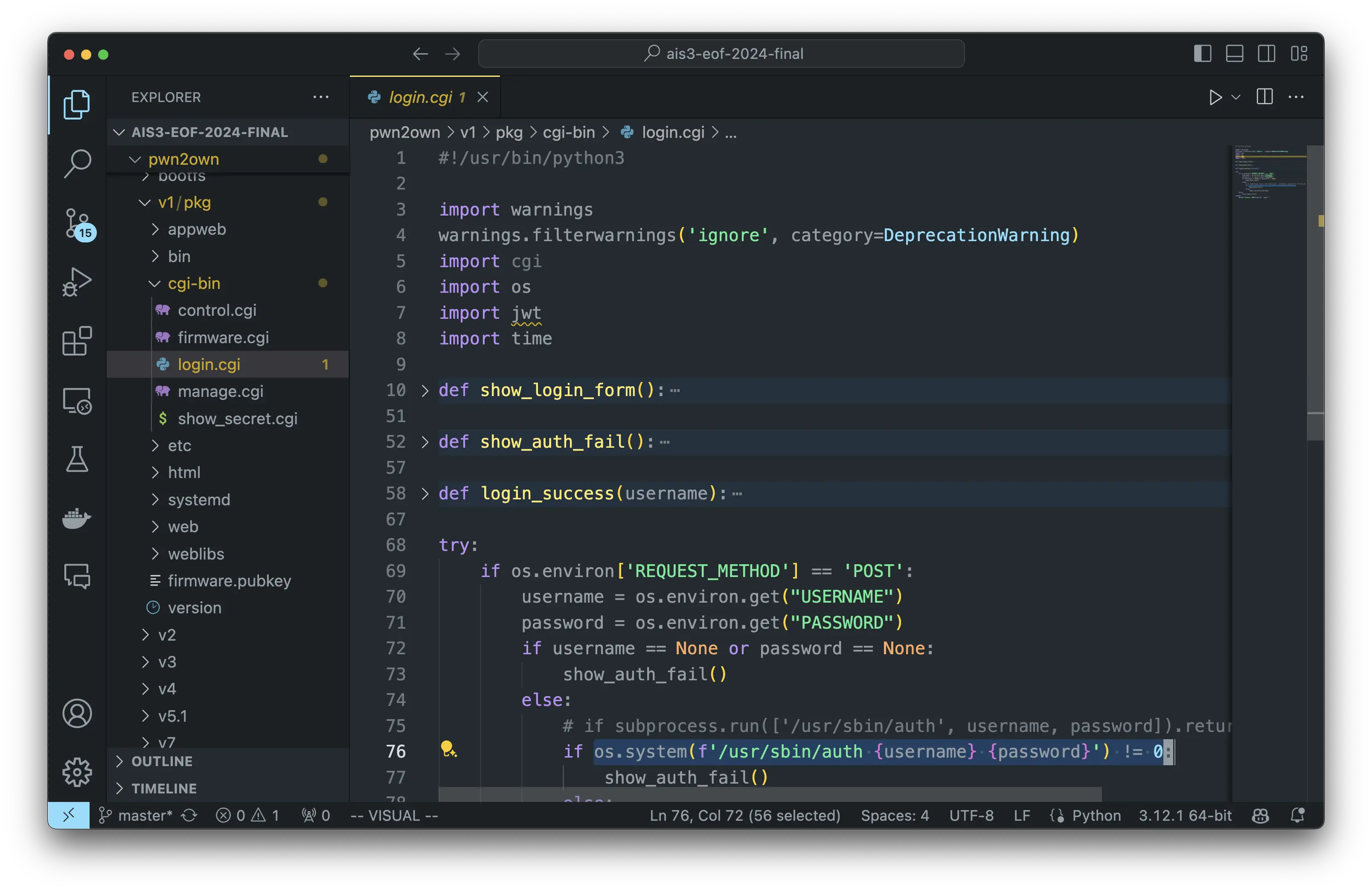Open the Search view in activity bar
Screen dimensions: 1372x892
coord(77,164)
